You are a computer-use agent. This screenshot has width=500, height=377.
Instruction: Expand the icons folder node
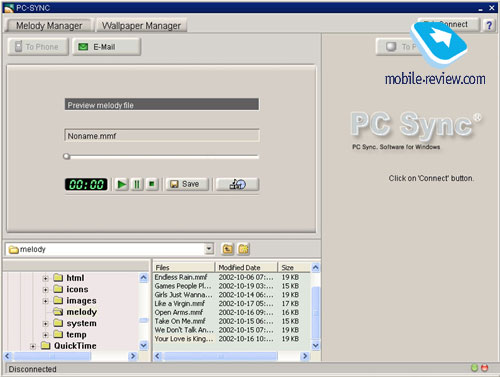point(45,290)
